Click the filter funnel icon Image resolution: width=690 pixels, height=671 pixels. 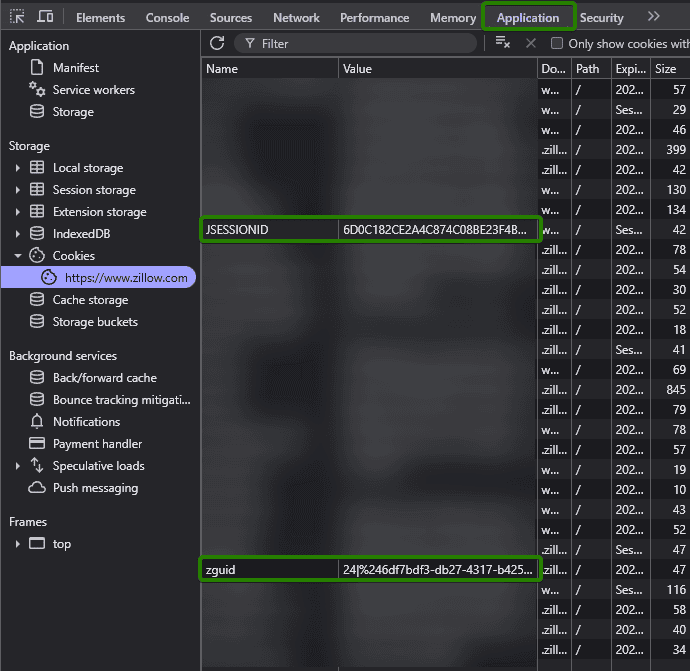point(250,43)
